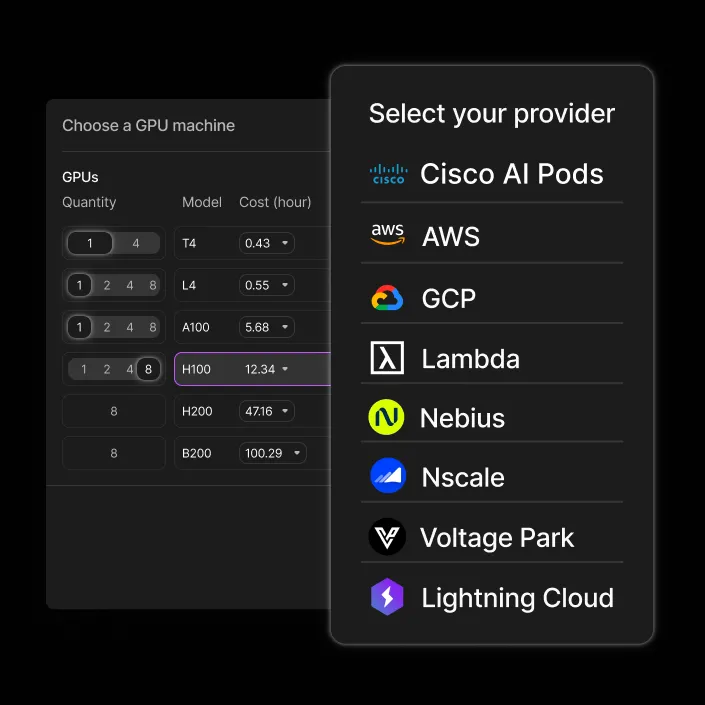Open L4 cost dropdown 0.55

coord(267,285)
